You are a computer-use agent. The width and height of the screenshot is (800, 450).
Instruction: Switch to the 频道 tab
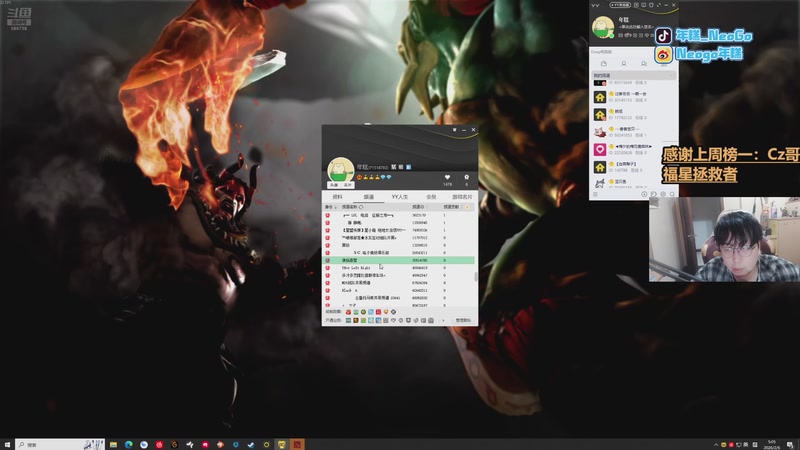pyautogui.click(x=369, y=196)
